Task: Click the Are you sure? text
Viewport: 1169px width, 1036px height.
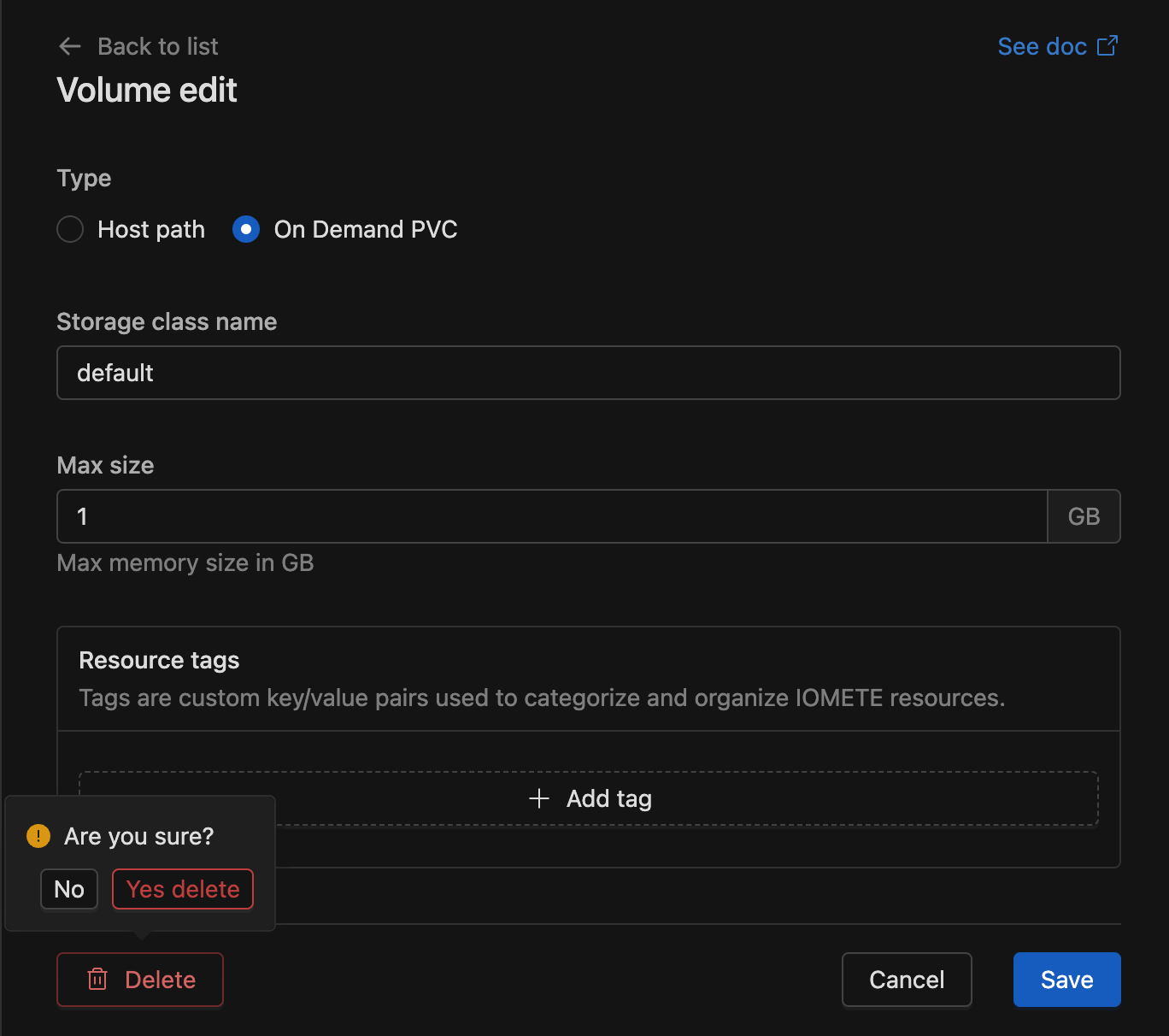Action: (x=139, y=836)
